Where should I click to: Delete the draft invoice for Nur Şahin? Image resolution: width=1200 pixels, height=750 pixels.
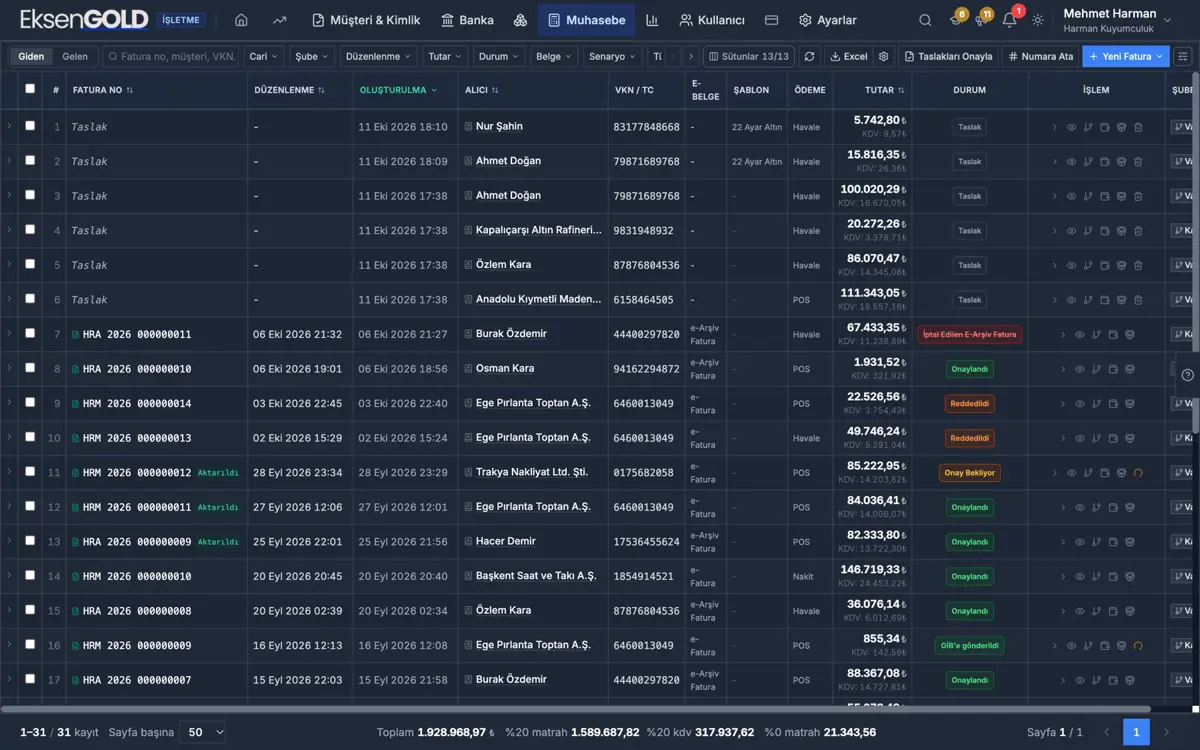coord(1138,127)
